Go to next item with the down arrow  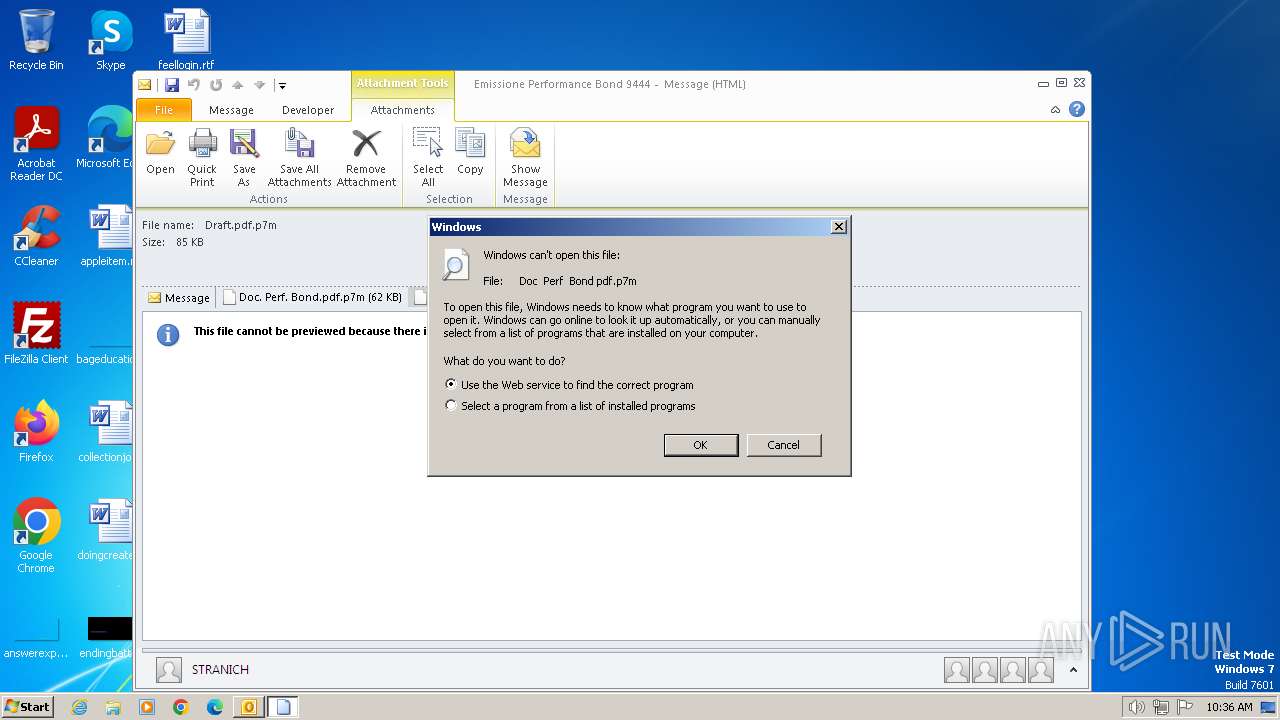pos(259,85)
